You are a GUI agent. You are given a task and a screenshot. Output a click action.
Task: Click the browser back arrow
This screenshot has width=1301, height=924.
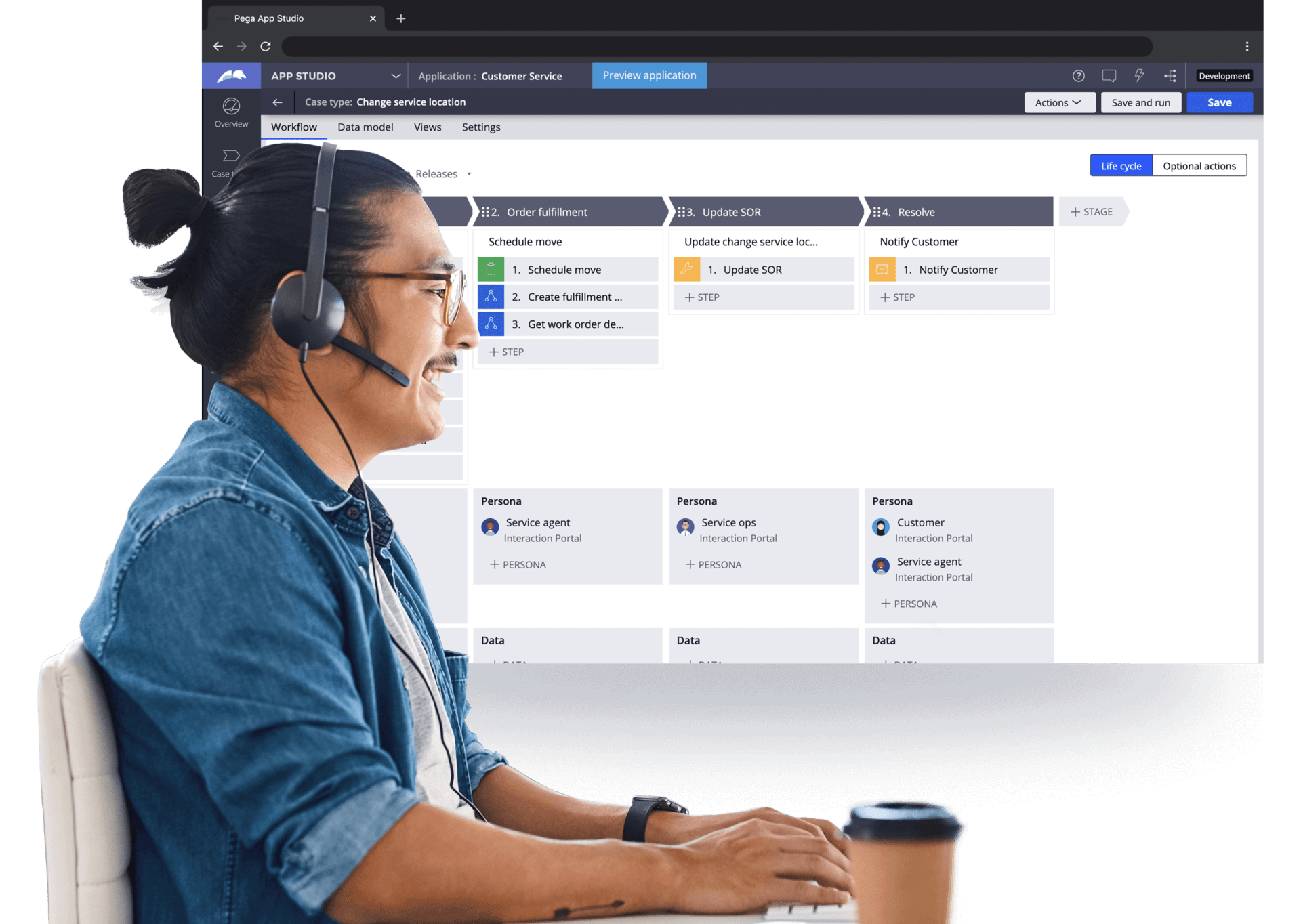point(218,46)
